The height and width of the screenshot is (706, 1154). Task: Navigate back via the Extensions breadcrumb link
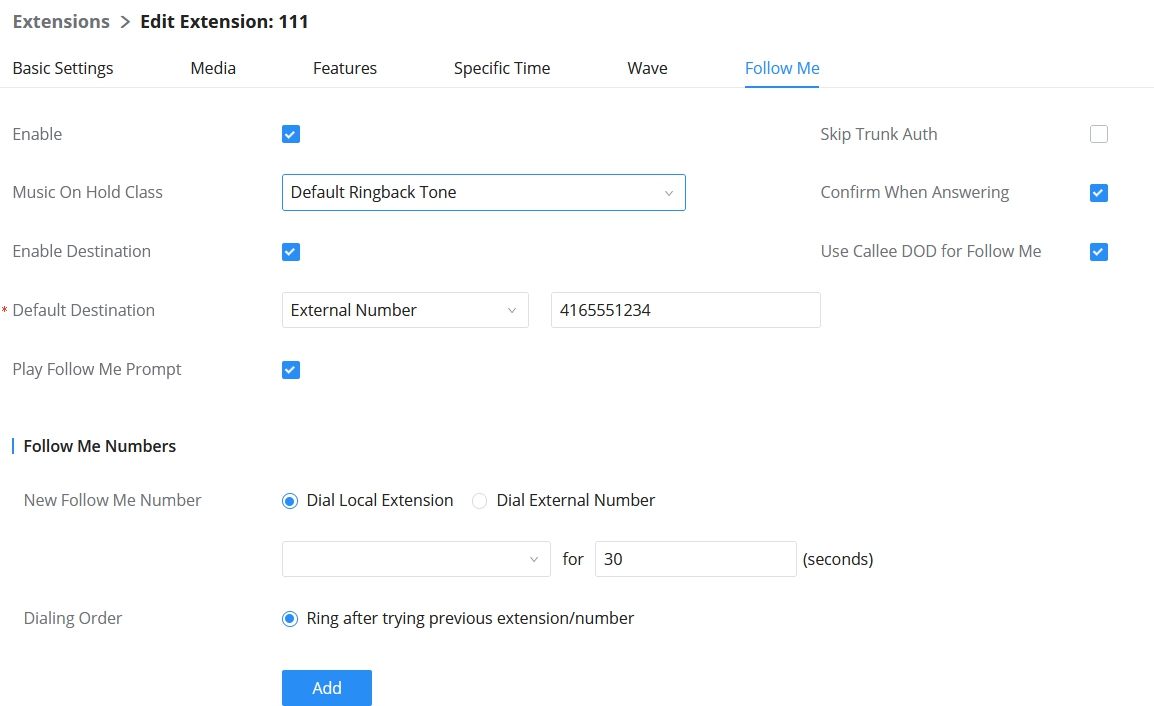(x=61, y=21)
